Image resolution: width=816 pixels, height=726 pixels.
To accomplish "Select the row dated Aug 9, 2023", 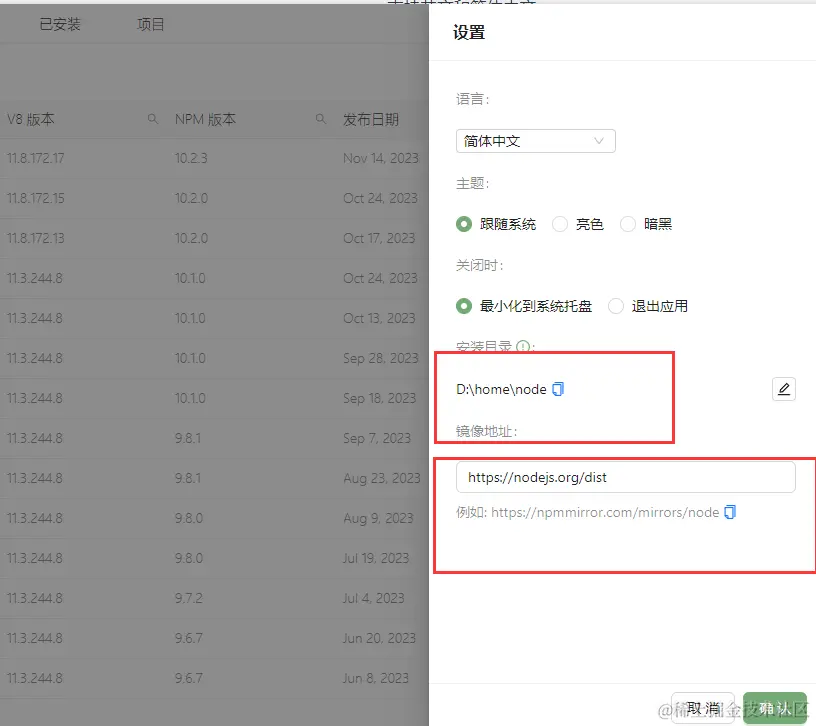I will [214, 518].
